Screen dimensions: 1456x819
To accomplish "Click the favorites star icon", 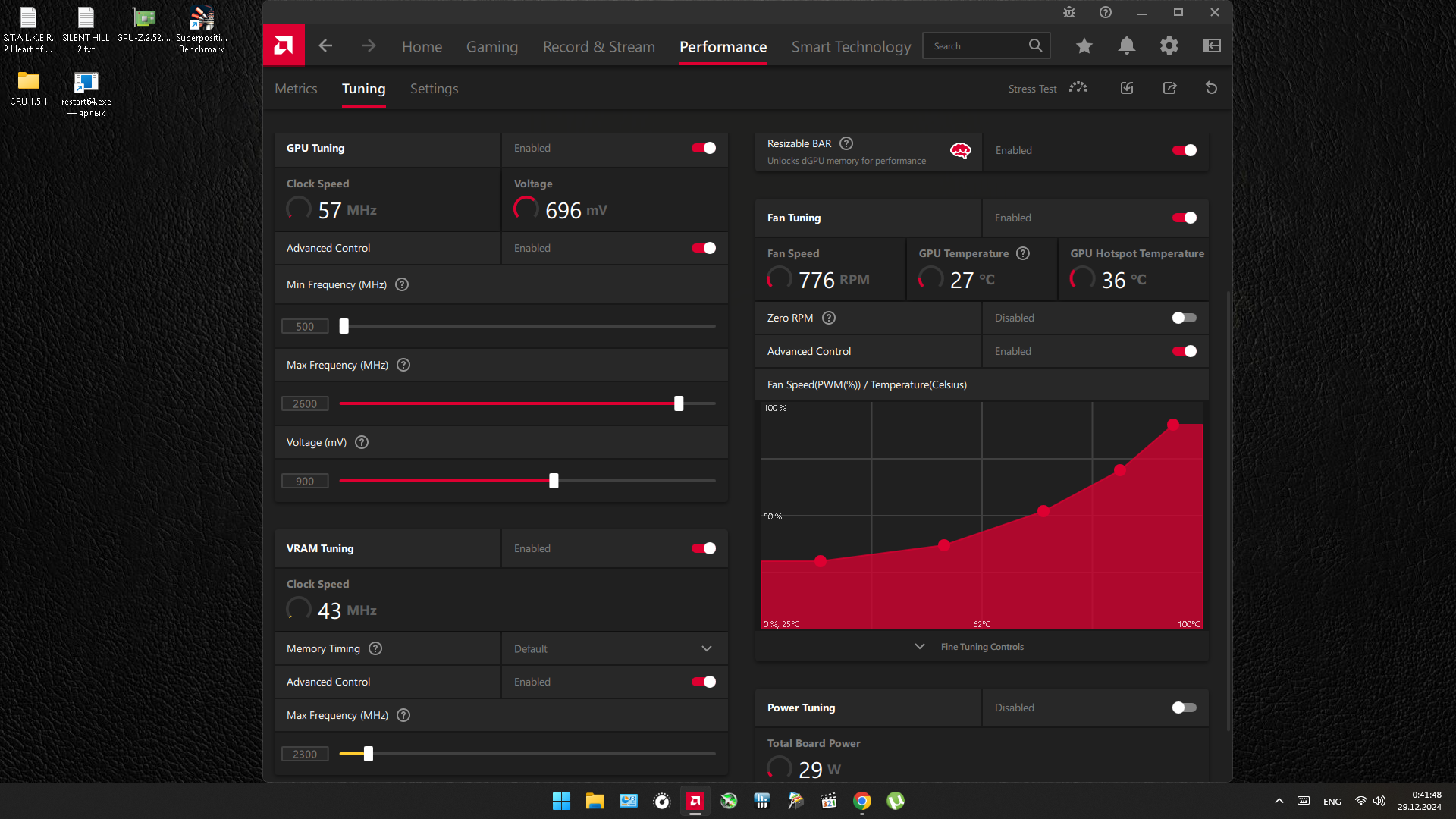I will (1084, 46).
